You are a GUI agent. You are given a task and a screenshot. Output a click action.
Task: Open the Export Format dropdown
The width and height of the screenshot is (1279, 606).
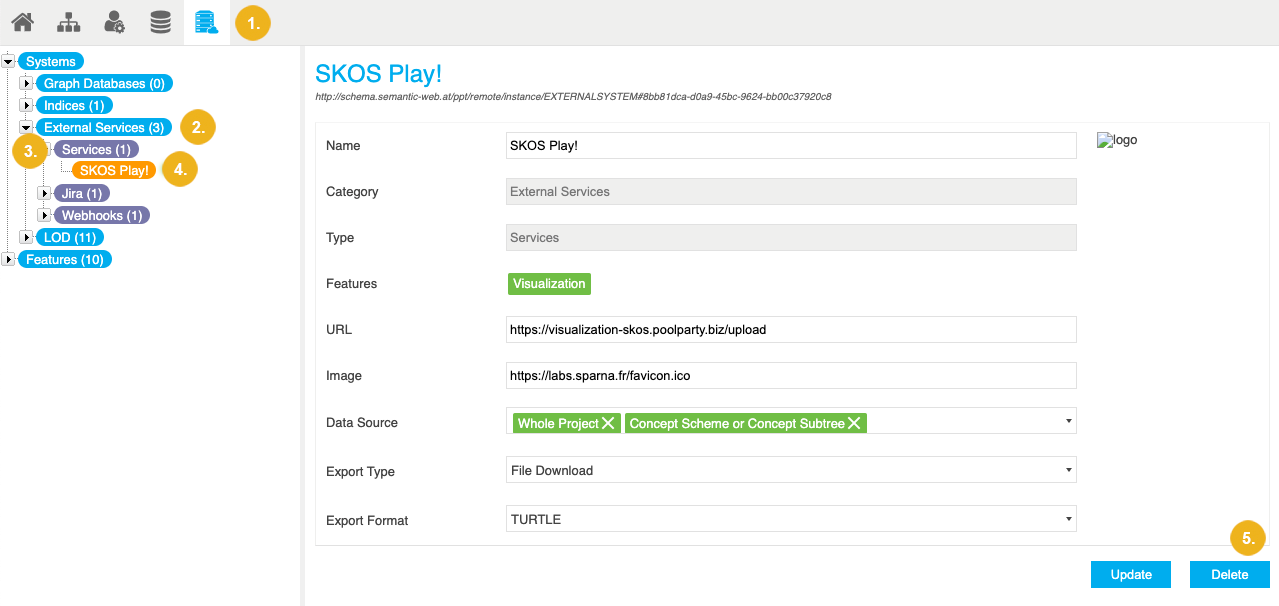click(792, 519)
